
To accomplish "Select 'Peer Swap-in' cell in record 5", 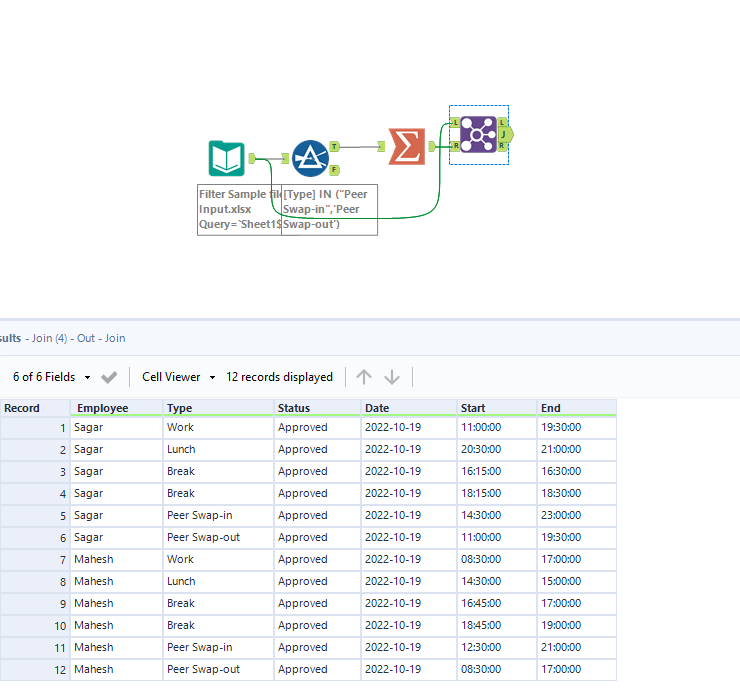I will coord(219,515).
